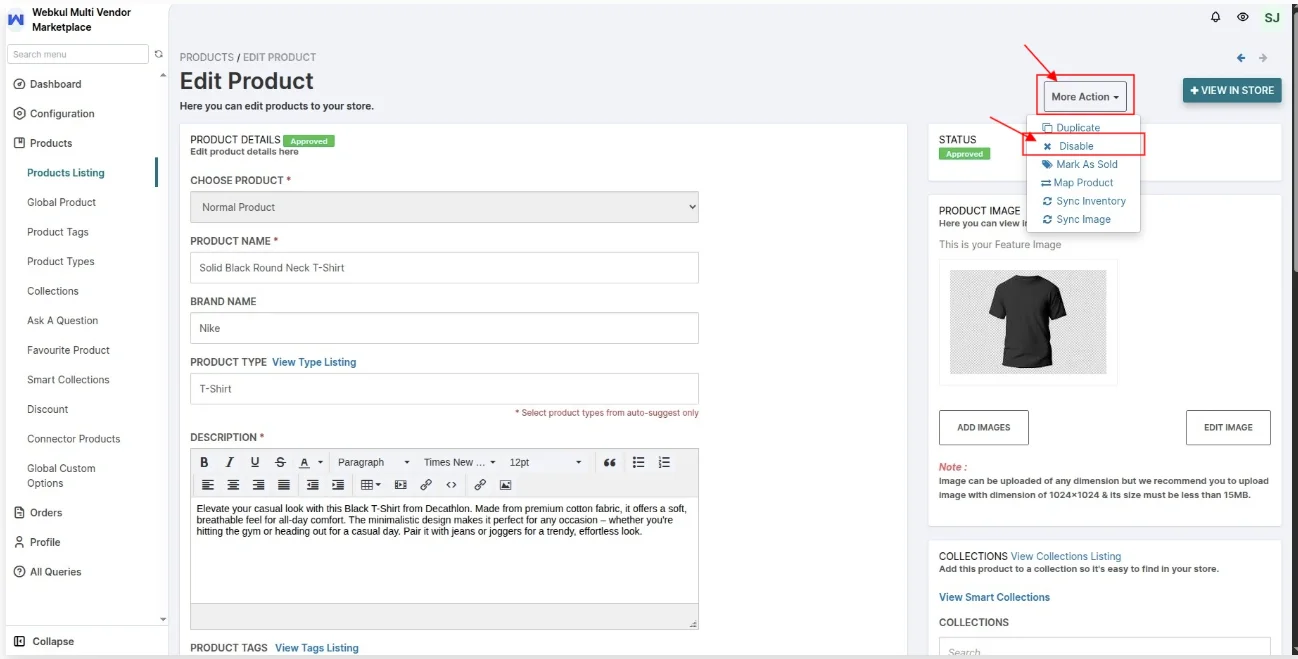Open Smart Collections in sidebar
The height and width of the screenshot is (659, 1298).
pyautogui.click(x=68, y=380)
